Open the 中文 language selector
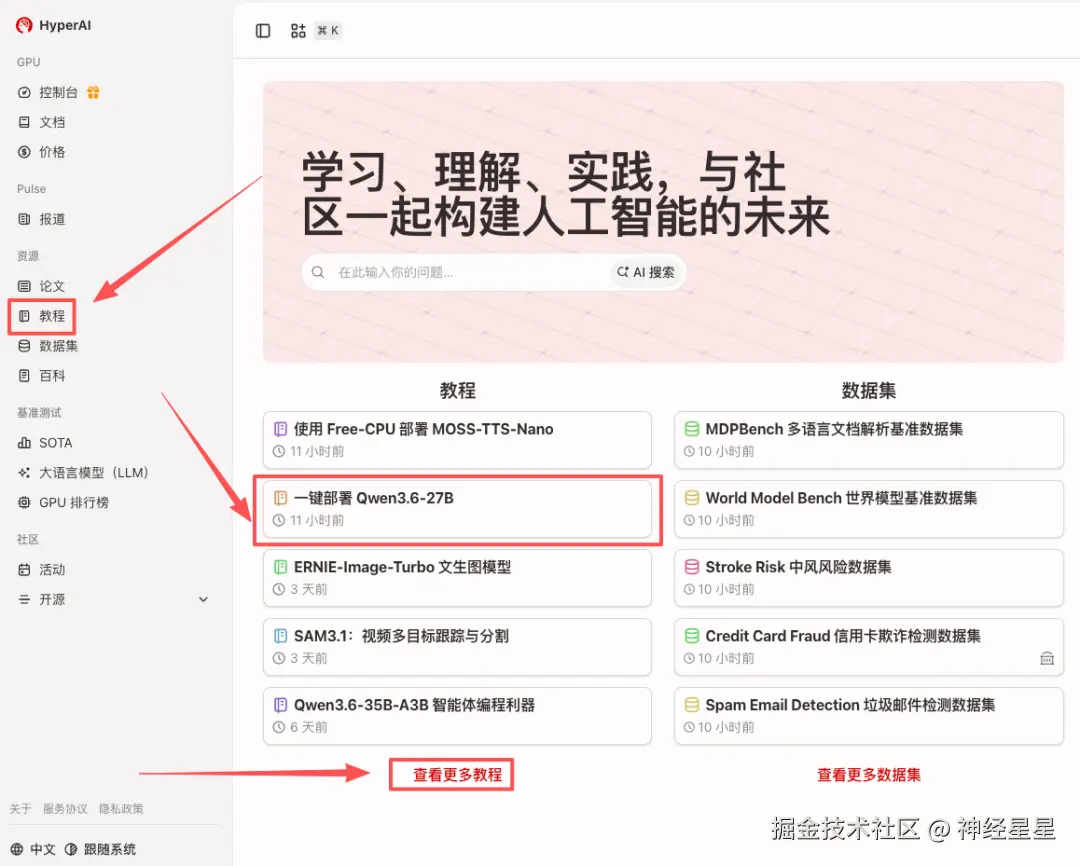This screenshot has width=1080, height=866. coord(31,849)
